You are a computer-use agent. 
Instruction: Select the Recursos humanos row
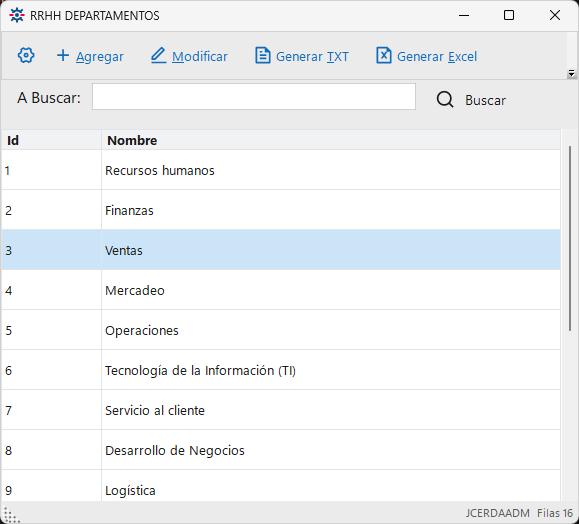point(281,170)
